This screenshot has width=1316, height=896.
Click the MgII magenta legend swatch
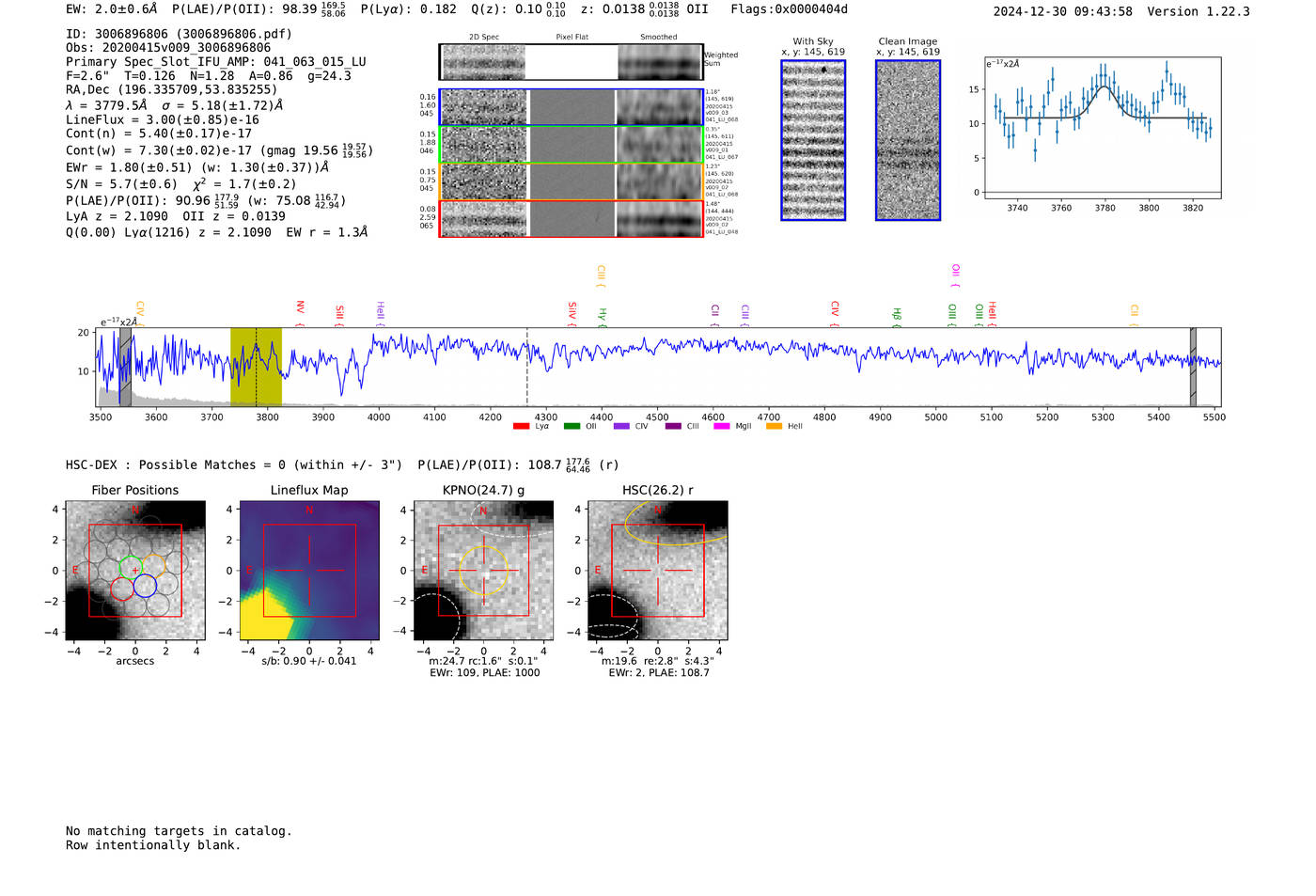coord(722,427)
